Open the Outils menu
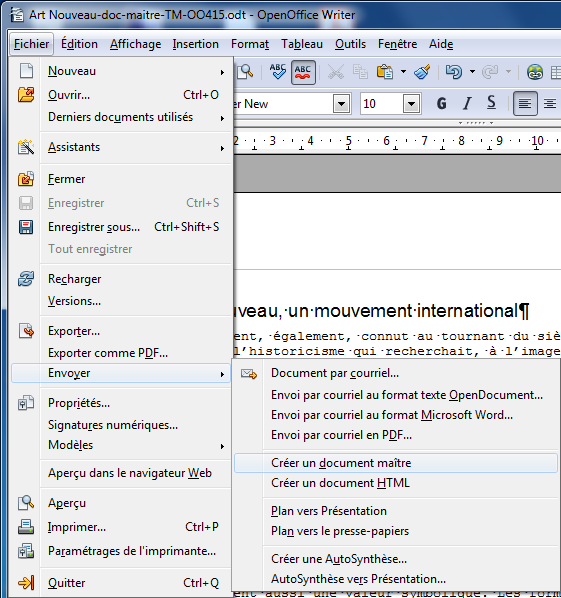 point(350,44)
